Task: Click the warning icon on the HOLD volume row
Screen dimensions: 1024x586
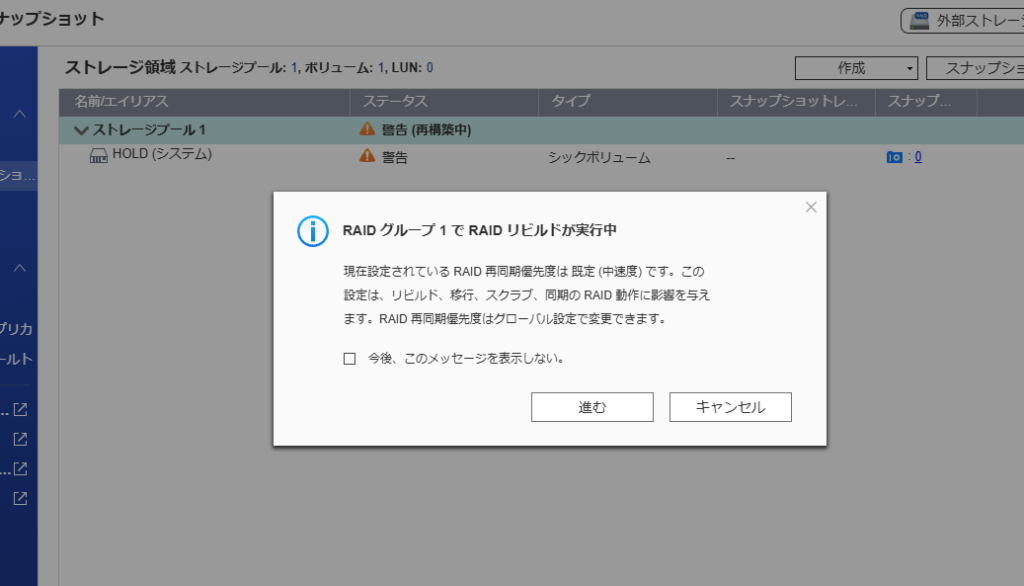Action: [x=367, y=157]
